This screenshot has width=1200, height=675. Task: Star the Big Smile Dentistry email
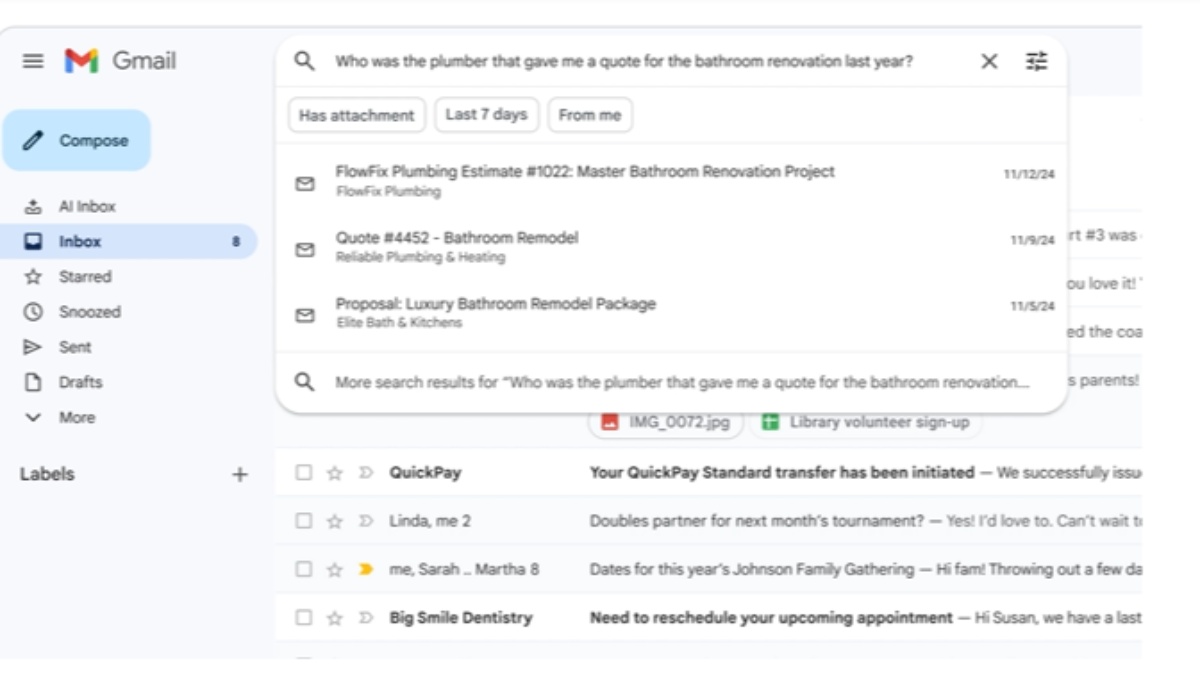point(335,618)
